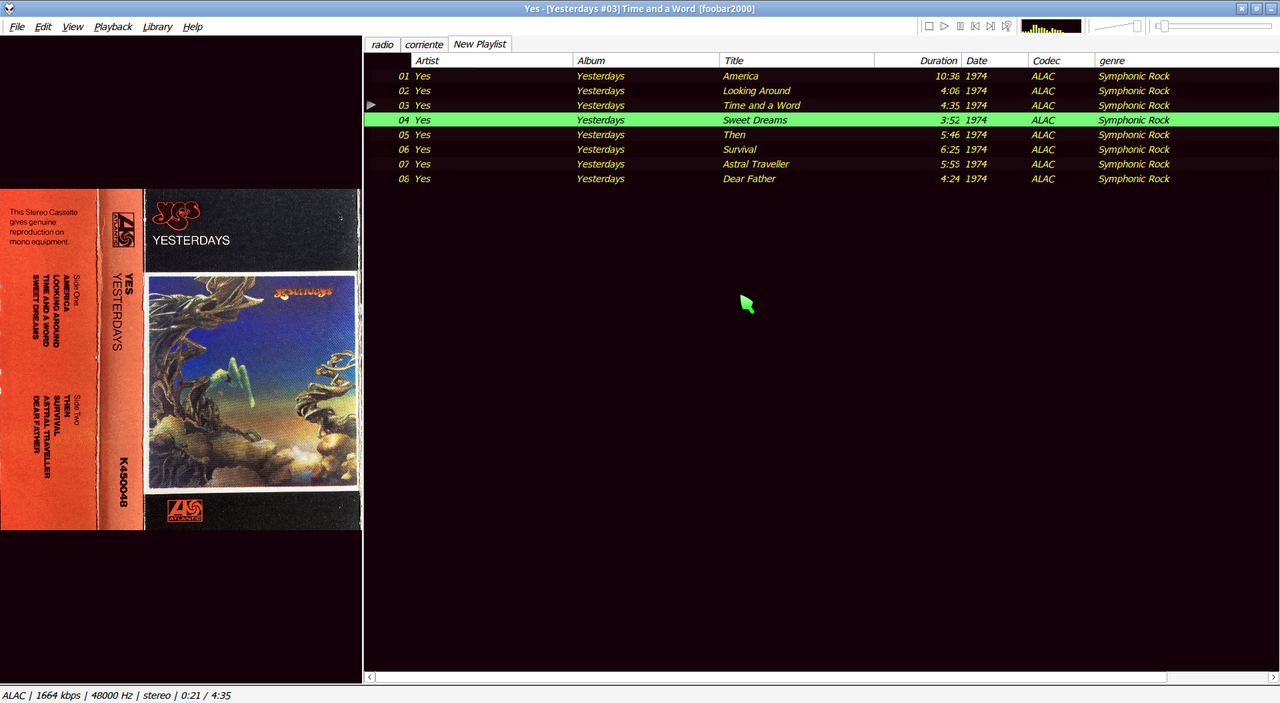1280x703 pixels.
Task: Click the 6:25 duration of Survival
Action: (x=950, y=149)
